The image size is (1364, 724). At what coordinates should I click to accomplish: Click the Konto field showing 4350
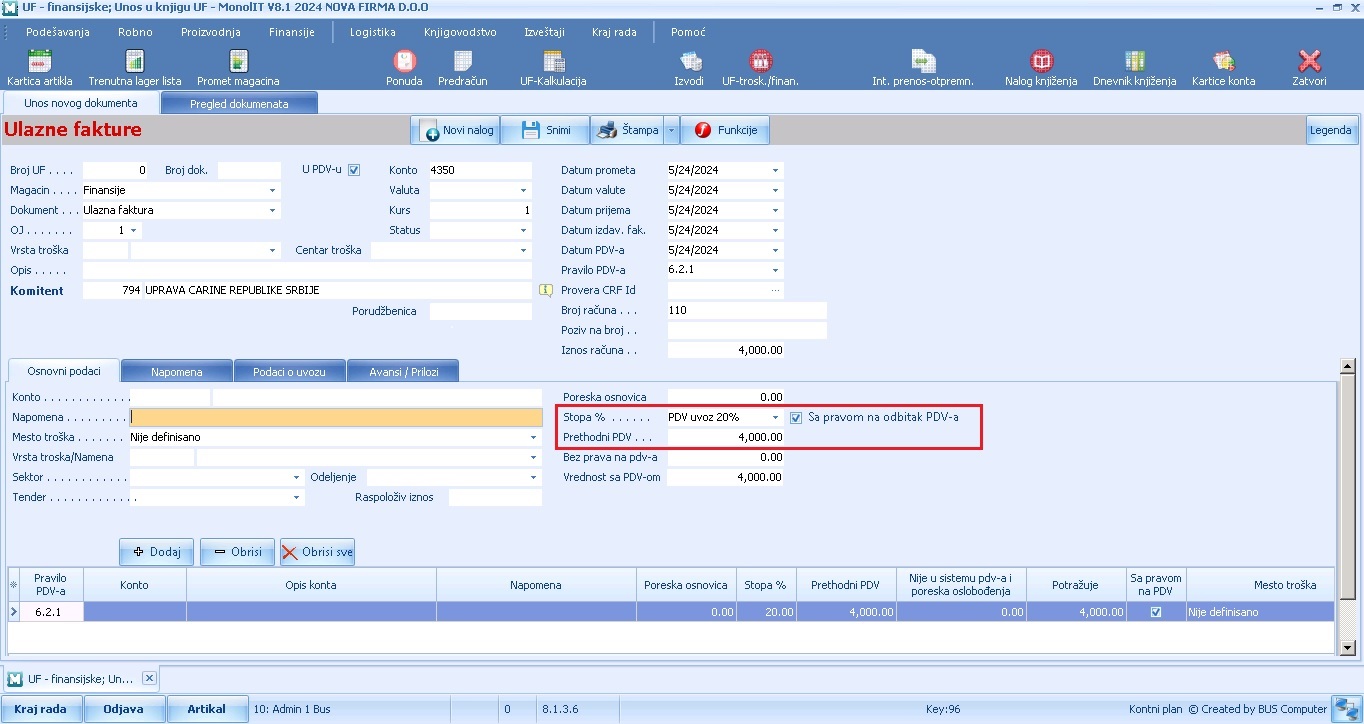[480, 170]
